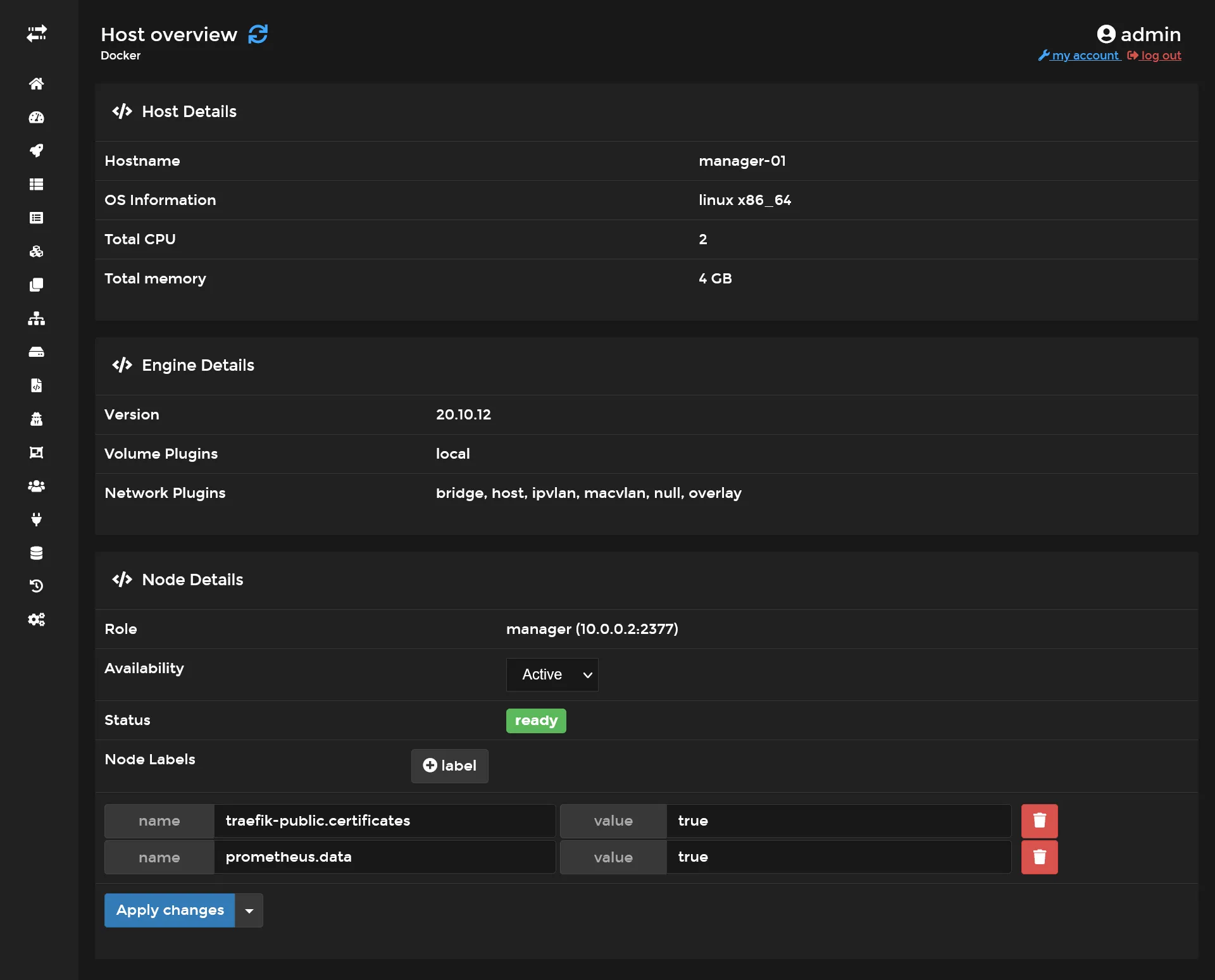The width and height of the screenshot is (1215, 980).
Task: Select the gauge monitoring icon in sidebar
Action: (37, 118)
